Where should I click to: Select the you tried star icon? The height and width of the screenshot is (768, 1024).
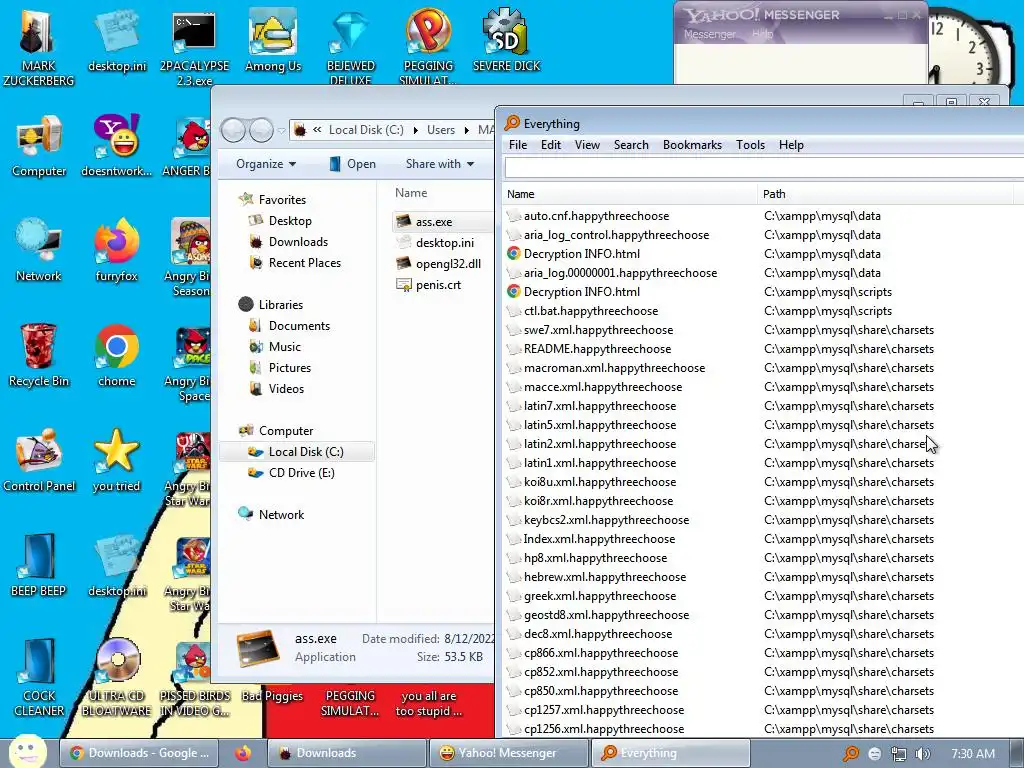pyautogui.click(x=116, y=460)
